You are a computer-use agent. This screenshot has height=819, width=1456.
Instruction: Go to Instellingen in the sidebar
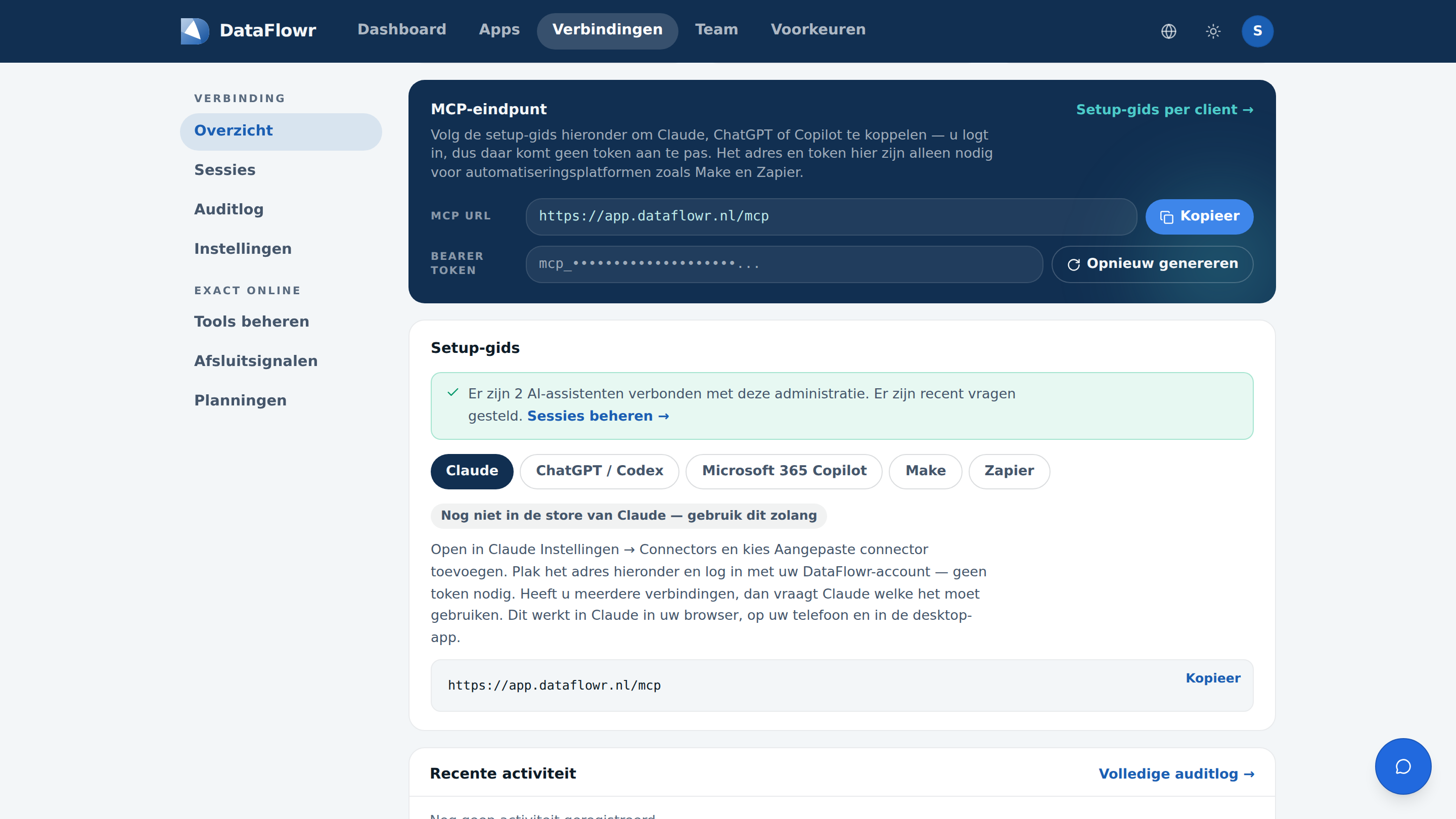pos(281,249)
